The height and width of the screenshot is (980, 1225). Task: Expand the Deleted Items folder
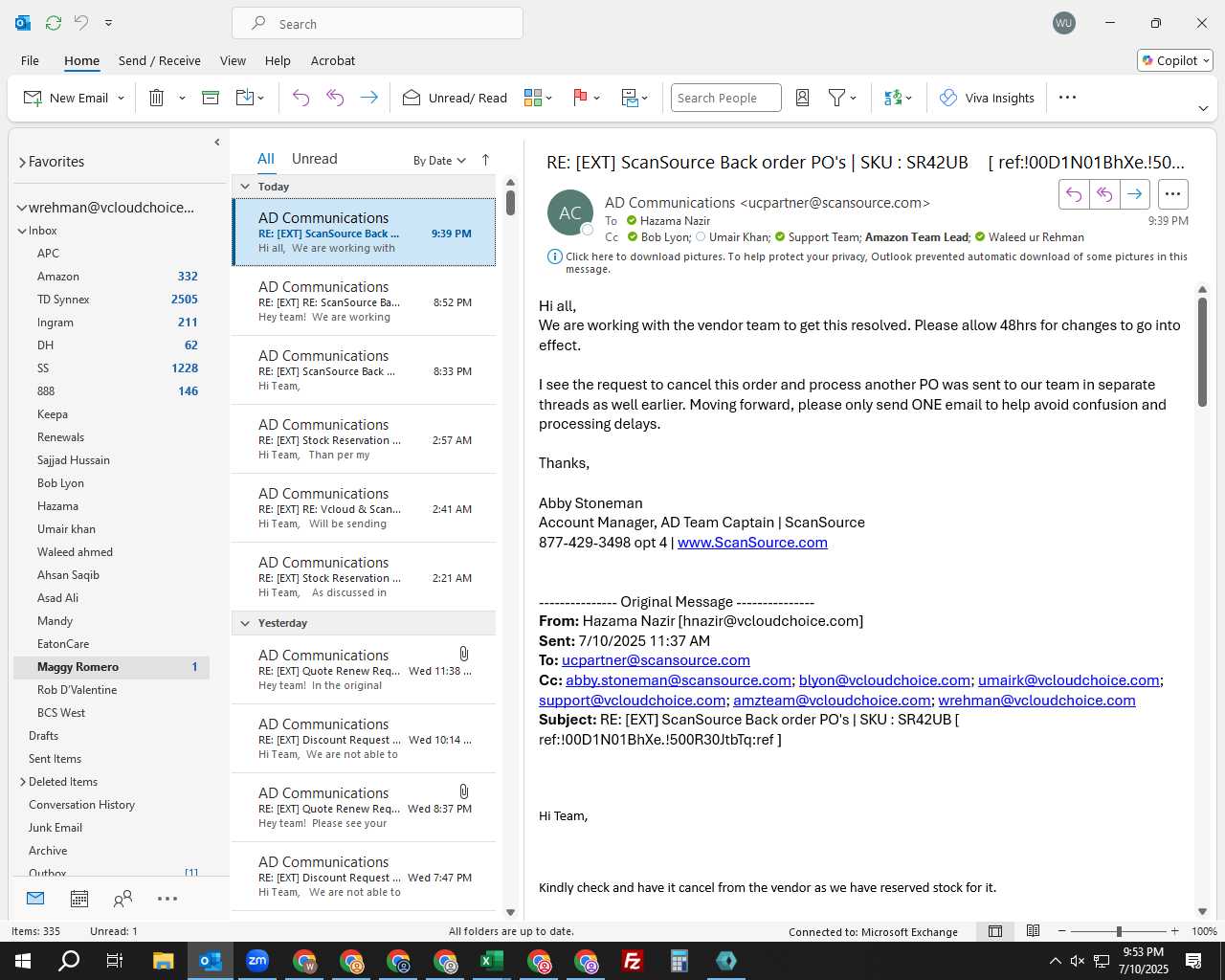point(22,782)
